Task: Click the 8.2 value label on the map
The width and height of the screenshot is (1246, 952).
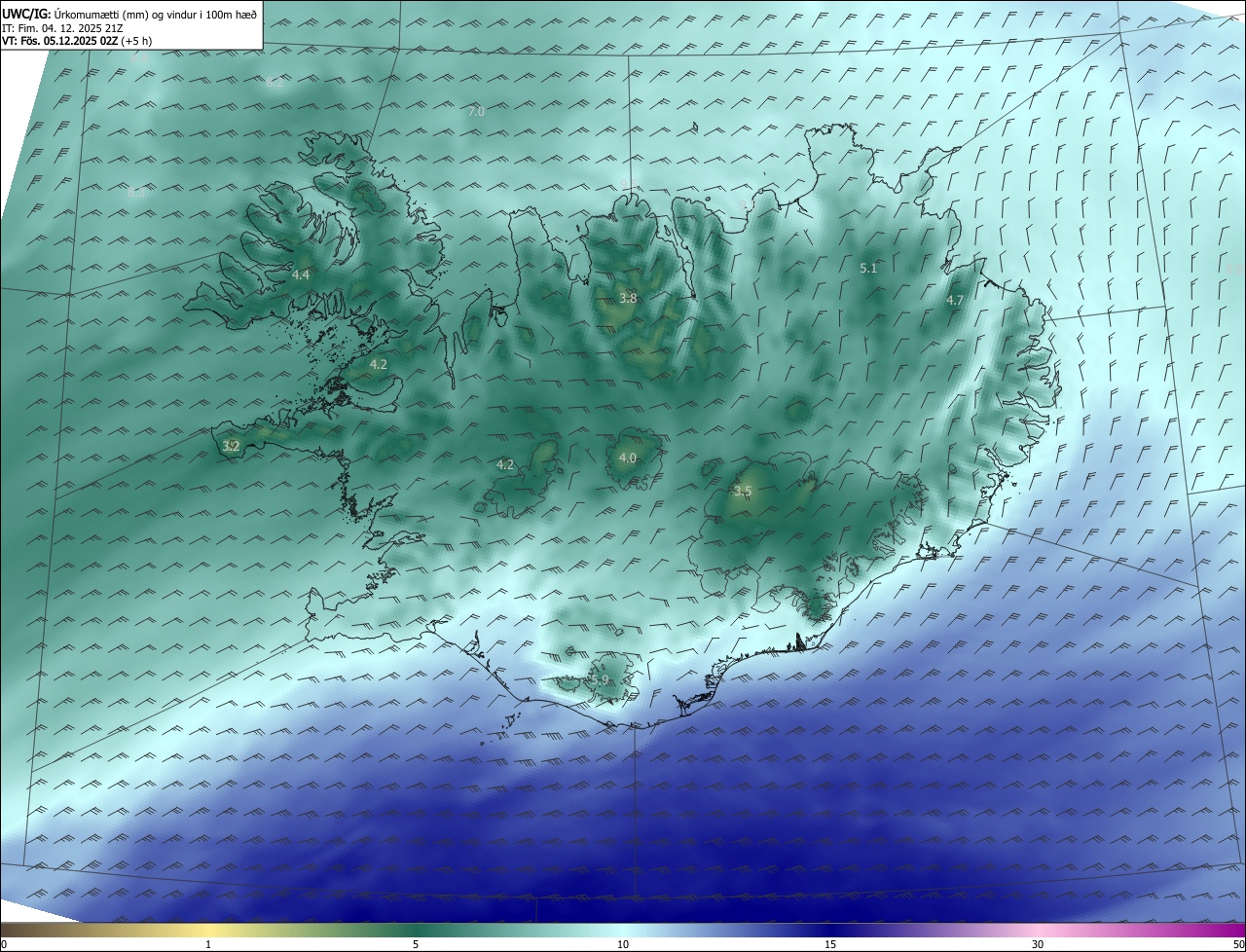Action: 275,84
